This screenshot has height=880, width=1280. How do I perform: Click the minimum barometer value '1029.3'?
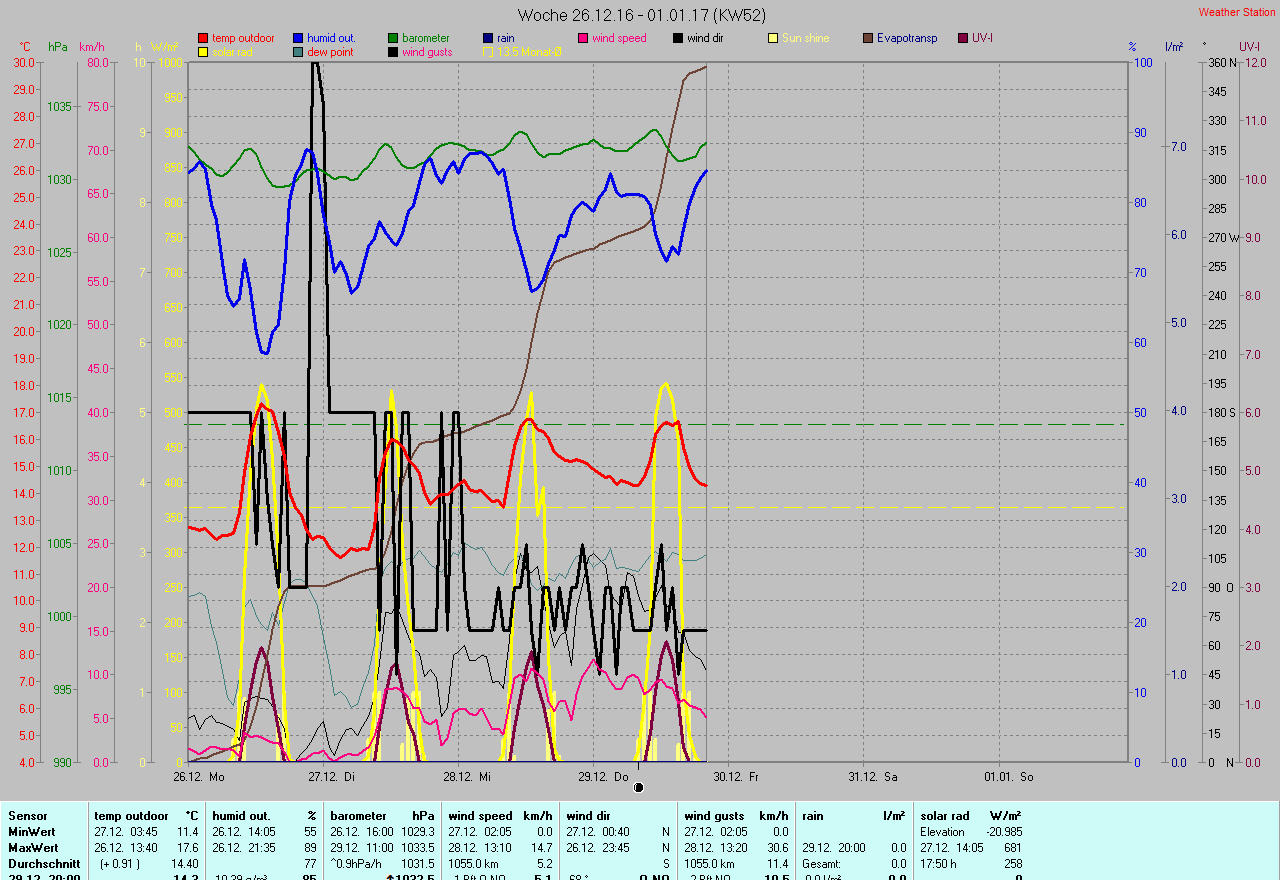pos(418,832)
